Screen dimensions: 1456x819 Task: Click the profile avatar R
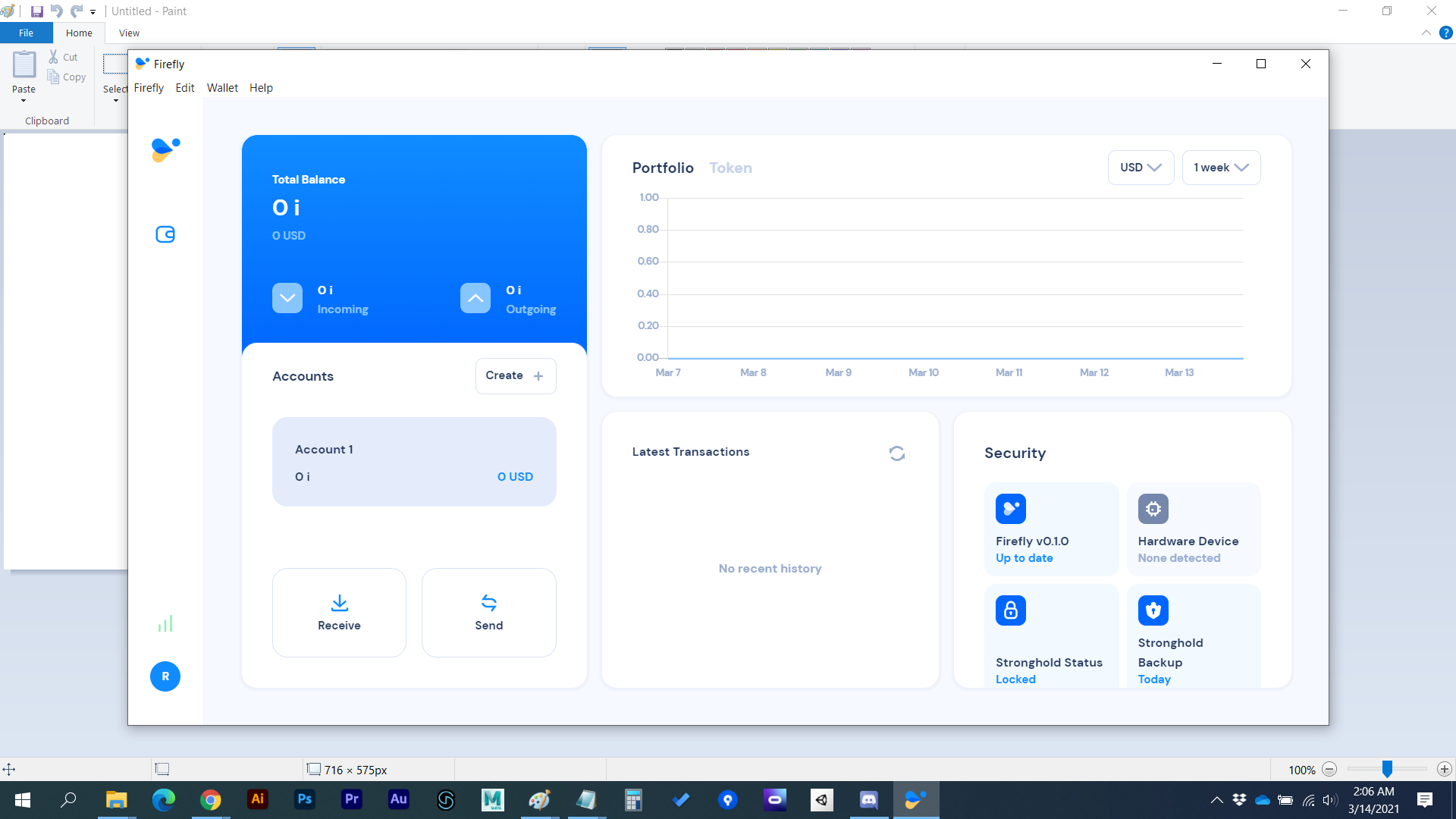(x=165, y=676)
